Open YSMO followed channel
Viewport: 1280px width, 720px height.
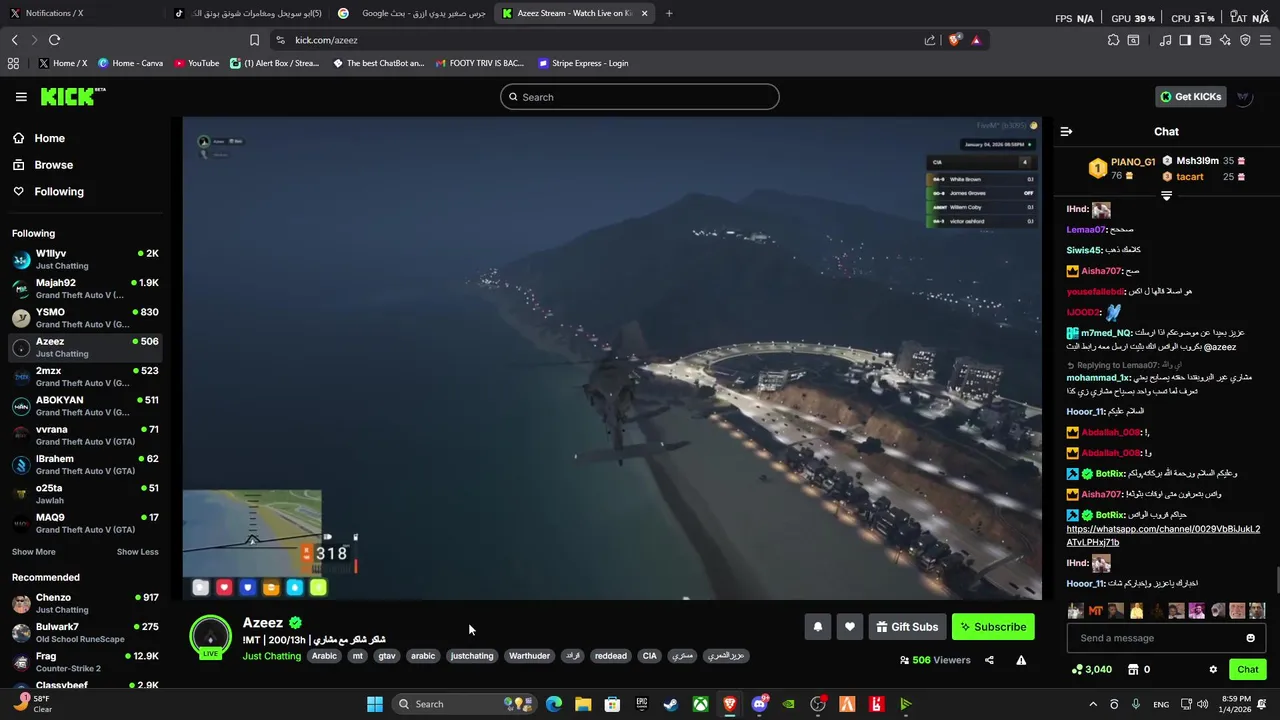pos(86,318)
